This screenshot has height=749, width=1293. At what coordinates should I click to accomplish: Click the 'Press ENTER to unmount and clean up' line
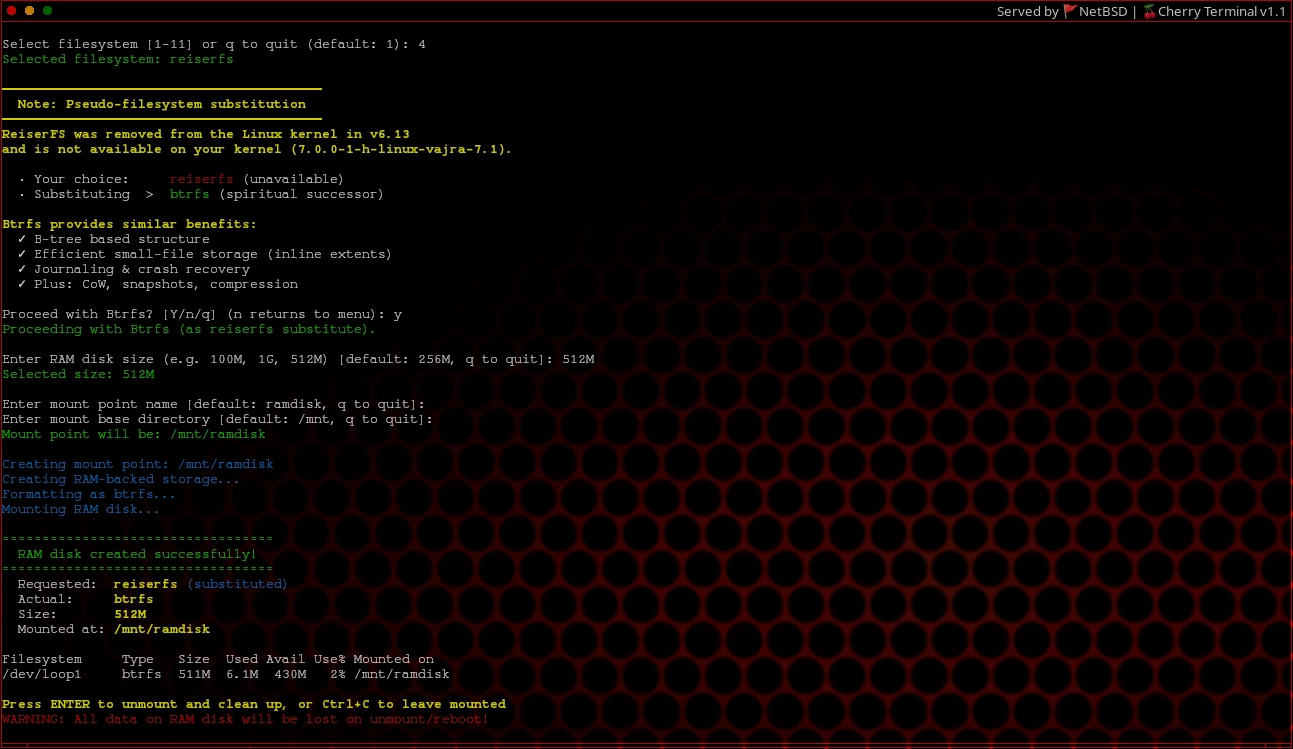pyautogui.click(x=254, y=704)
